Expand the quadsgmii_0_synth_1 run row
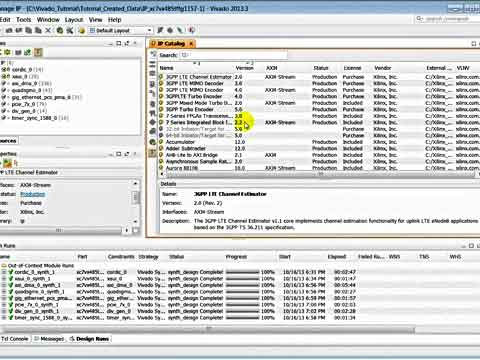480x360 pixels. click(4, 292)
